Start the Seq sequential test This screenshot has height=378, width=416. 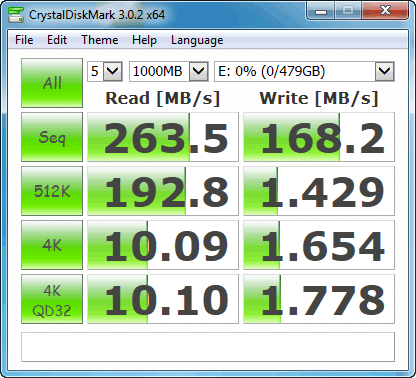pyautogui.click(x=52, y=137)
